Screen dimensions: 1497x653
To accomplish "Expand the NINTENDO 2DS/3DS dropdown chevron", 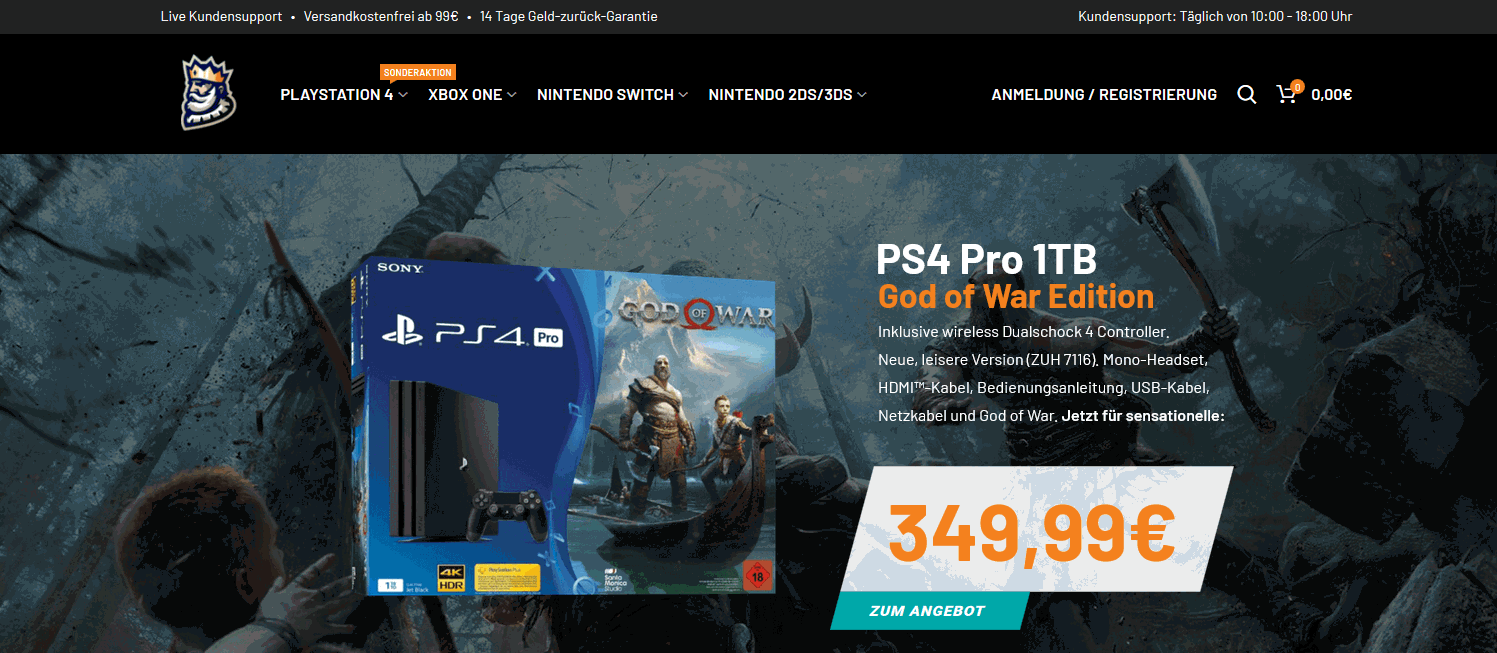I will (861, 95).
